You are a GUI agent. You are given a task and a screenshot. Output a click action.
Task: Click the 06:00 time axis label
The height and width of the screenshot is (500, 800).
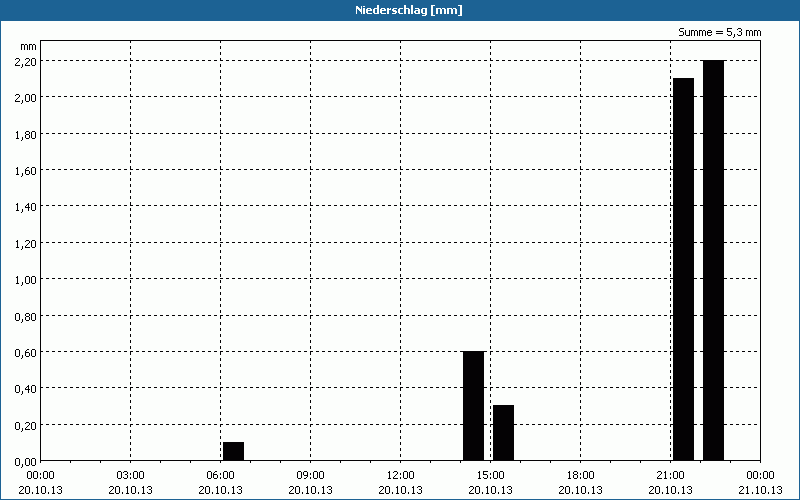220,476
